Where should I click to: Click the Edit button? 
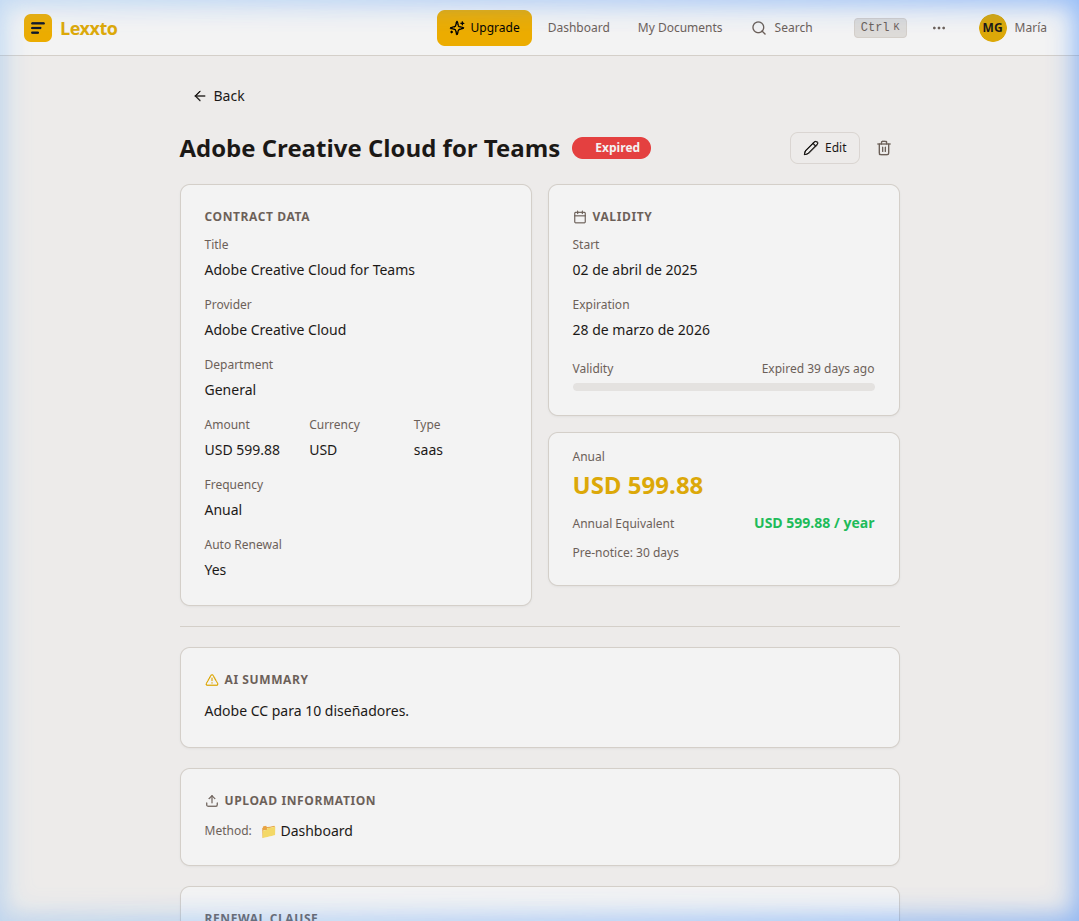(824, 148)
